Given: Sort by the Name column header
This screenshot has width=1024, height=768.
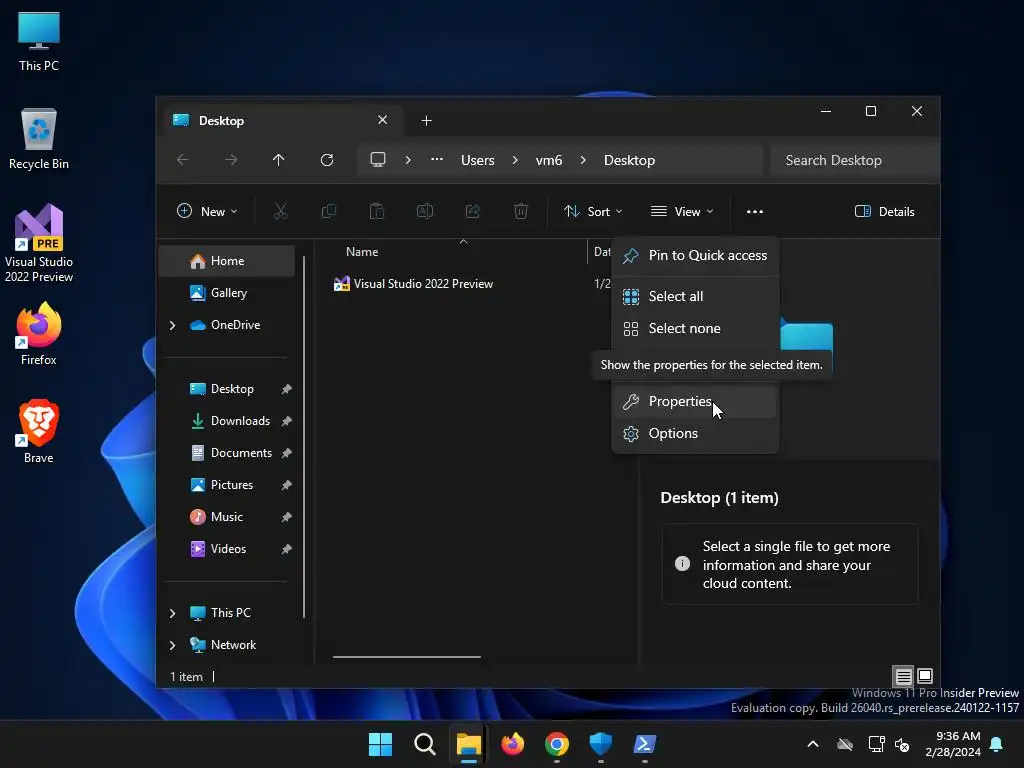Looking at the screenshot, I should [362, 251].
